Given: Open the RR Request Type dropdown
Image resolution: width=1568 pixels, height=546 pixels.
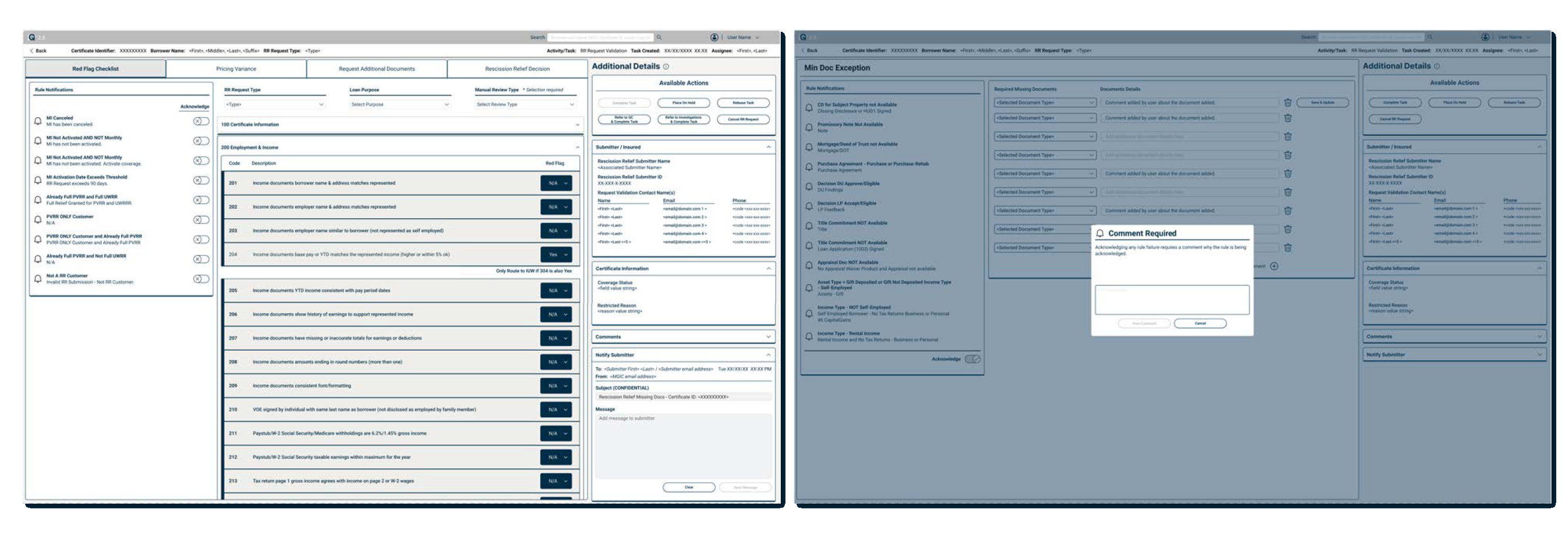Looking at the screenshot, I should 275,105.
